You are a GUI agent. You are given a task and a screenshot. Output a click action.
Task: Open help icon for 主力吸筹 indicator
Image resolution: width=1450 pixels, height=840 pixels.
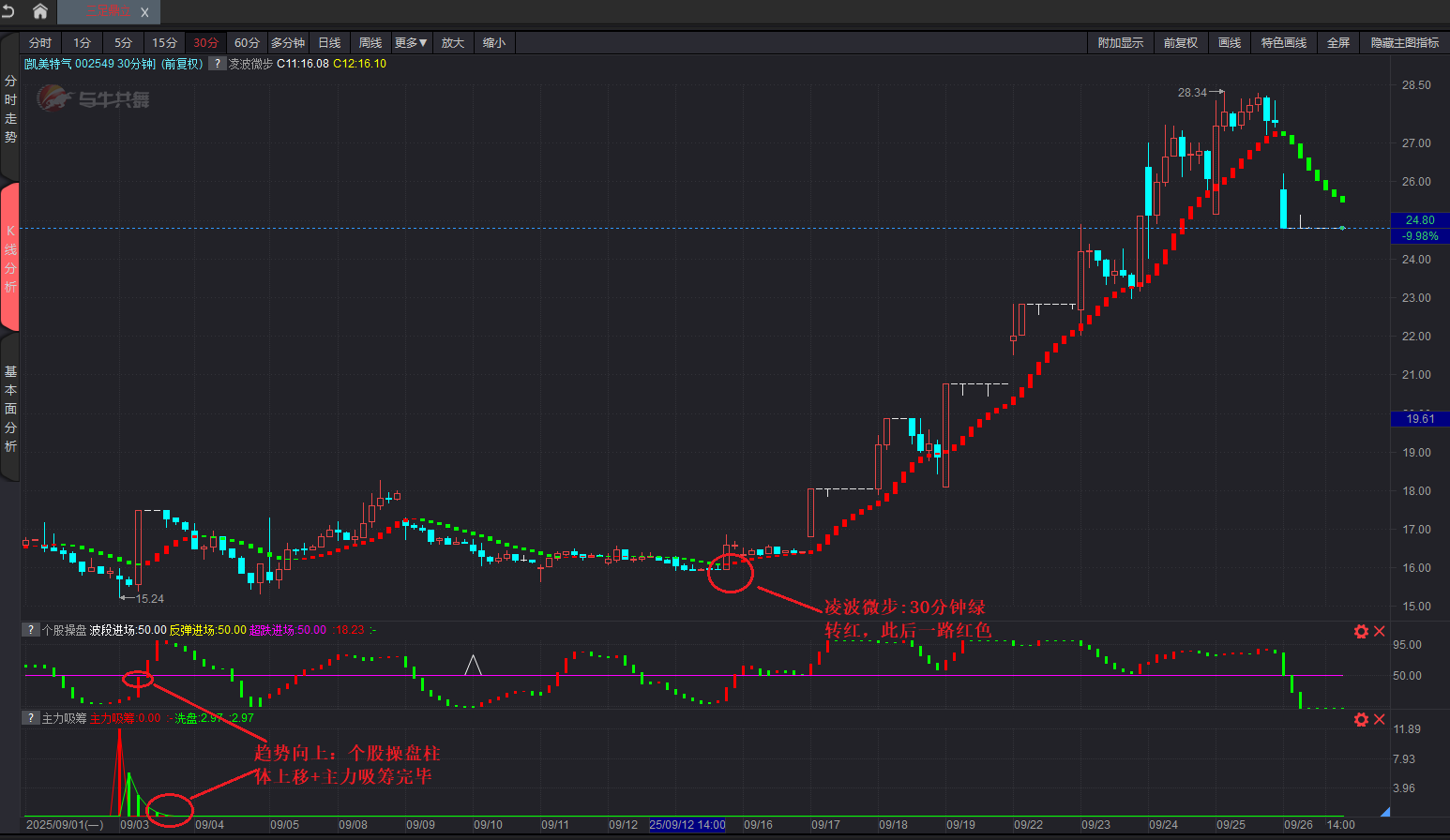[x=31, y=718]
